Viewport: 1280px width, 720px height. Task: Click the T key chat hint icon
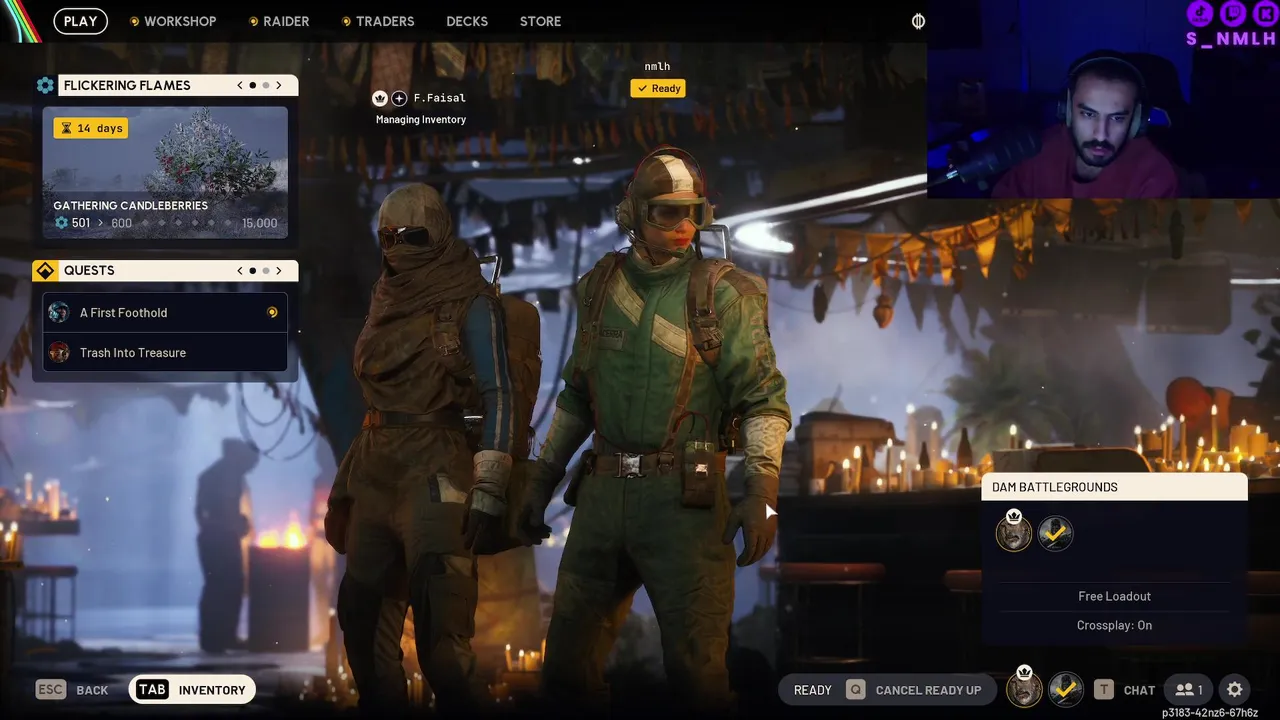coord(1103,689)
